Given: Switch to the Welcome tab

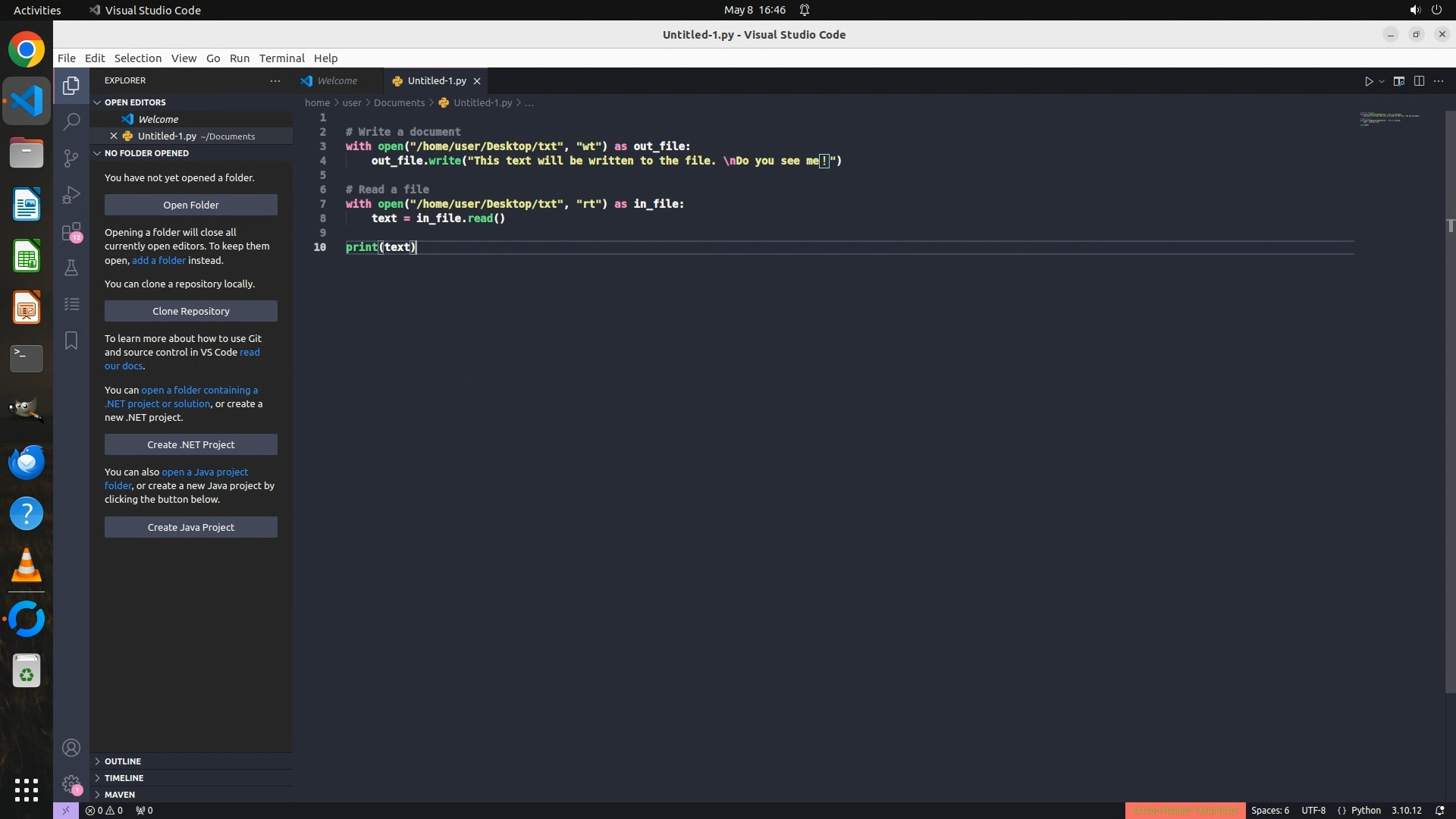Looking at the screenshot, I should (x=337, y=80).
